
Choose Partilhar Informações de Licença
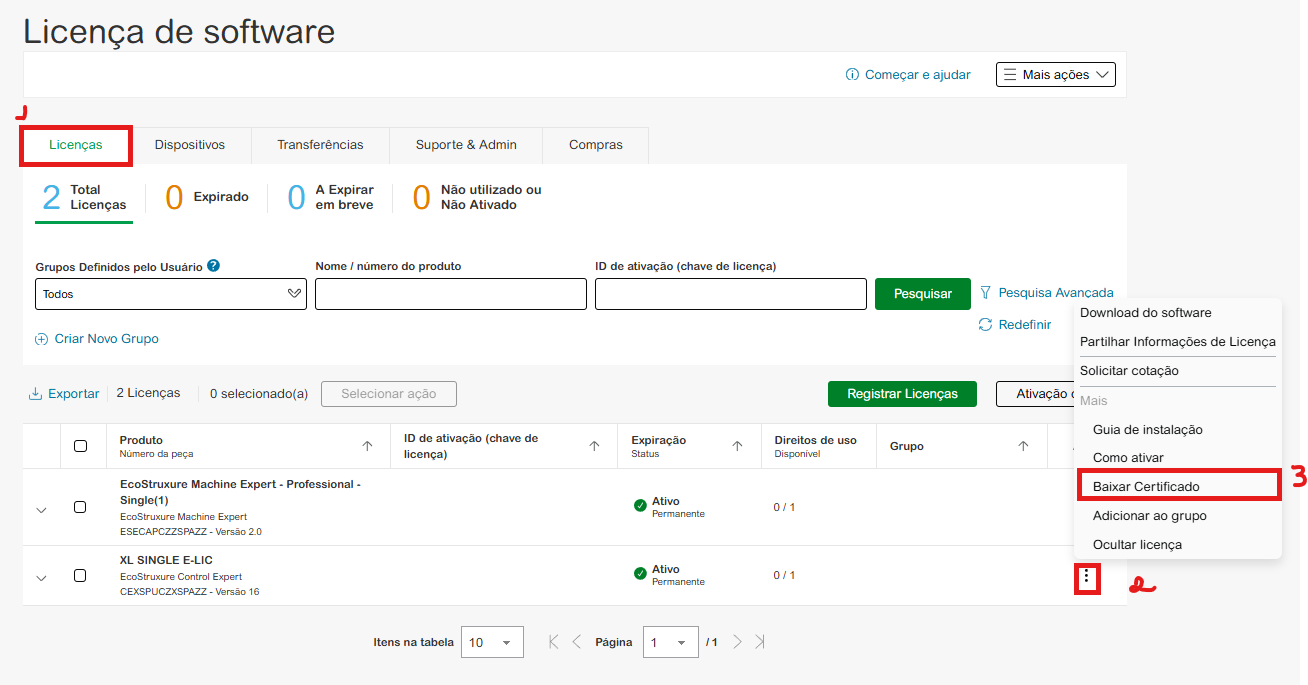[1178, 342]
